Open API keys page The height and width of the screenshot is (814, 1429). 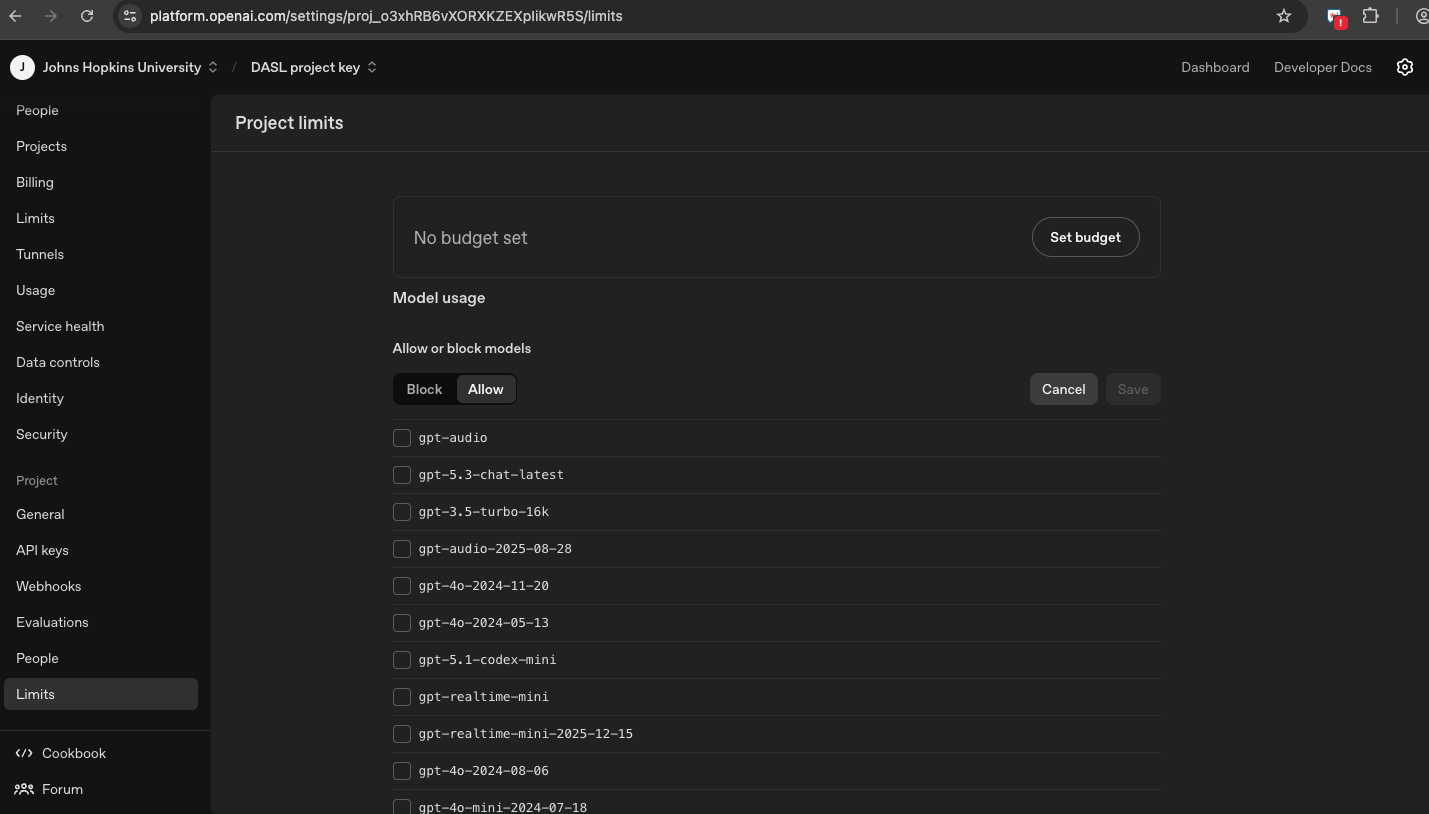[42, 550]
